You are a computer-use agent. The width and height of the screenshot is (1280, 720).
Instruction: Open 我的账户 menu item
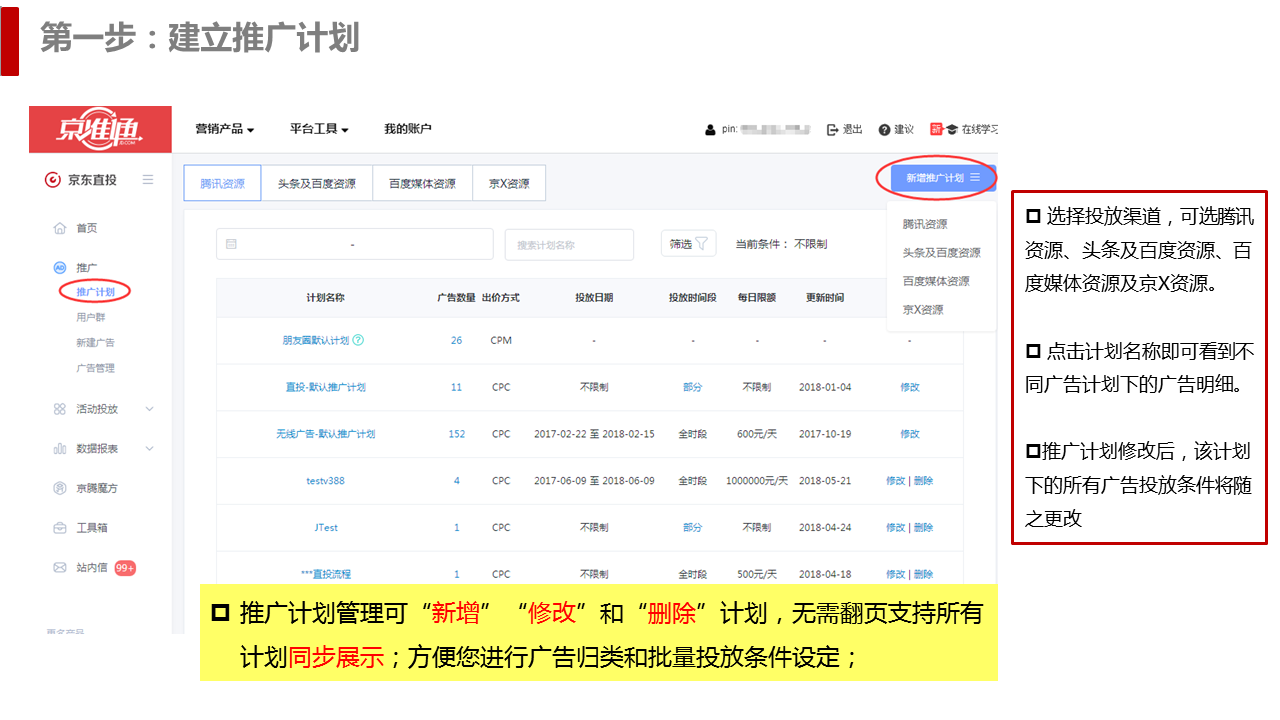tap(408, 129)
